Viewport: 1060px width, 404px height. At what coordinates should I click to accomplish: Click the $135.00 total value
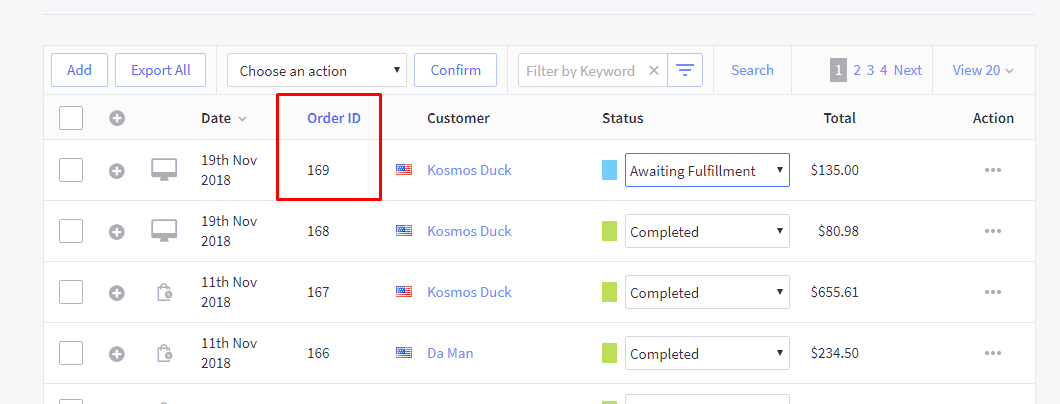835,170
